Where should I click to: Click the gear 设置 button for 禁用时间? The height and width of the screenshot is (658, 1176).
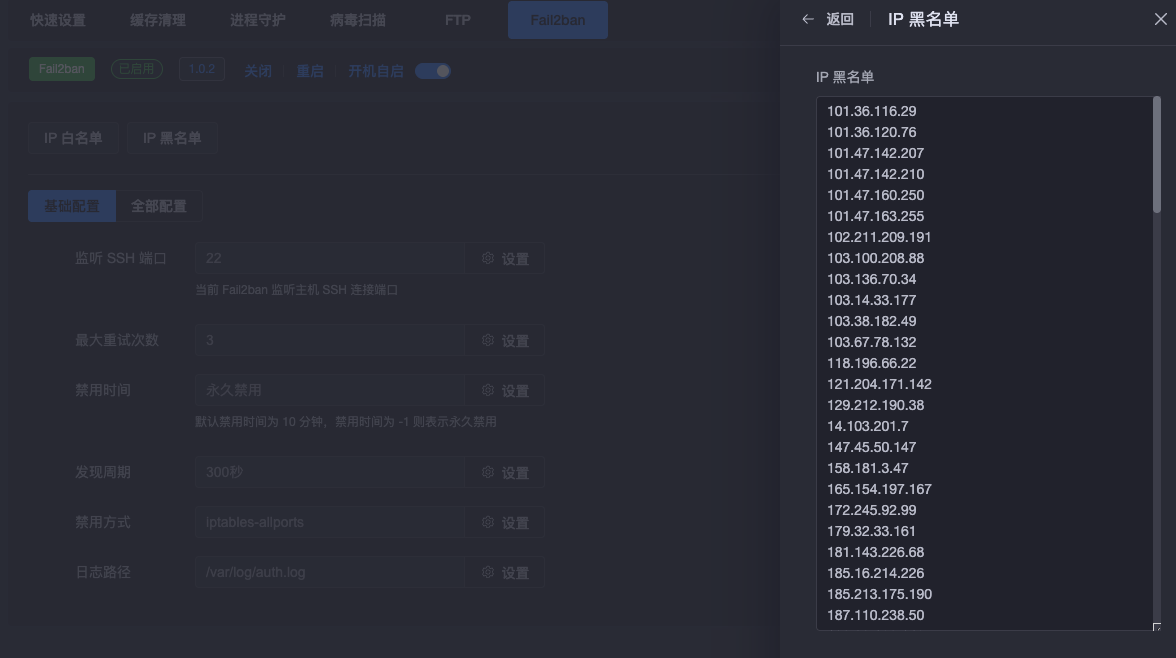[505, 390]
